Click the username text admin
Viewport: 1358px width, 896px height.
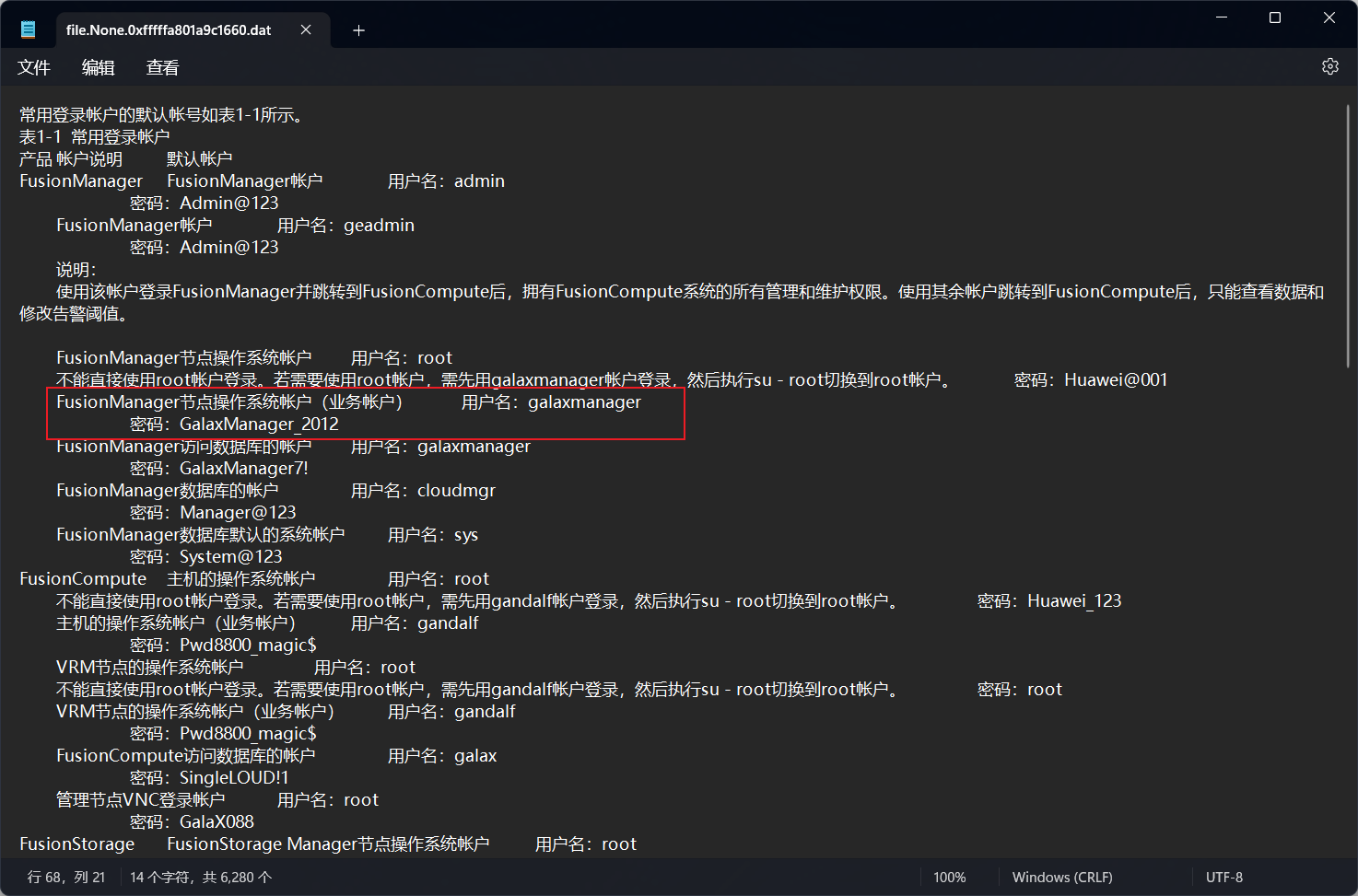(x=479, y=181)
